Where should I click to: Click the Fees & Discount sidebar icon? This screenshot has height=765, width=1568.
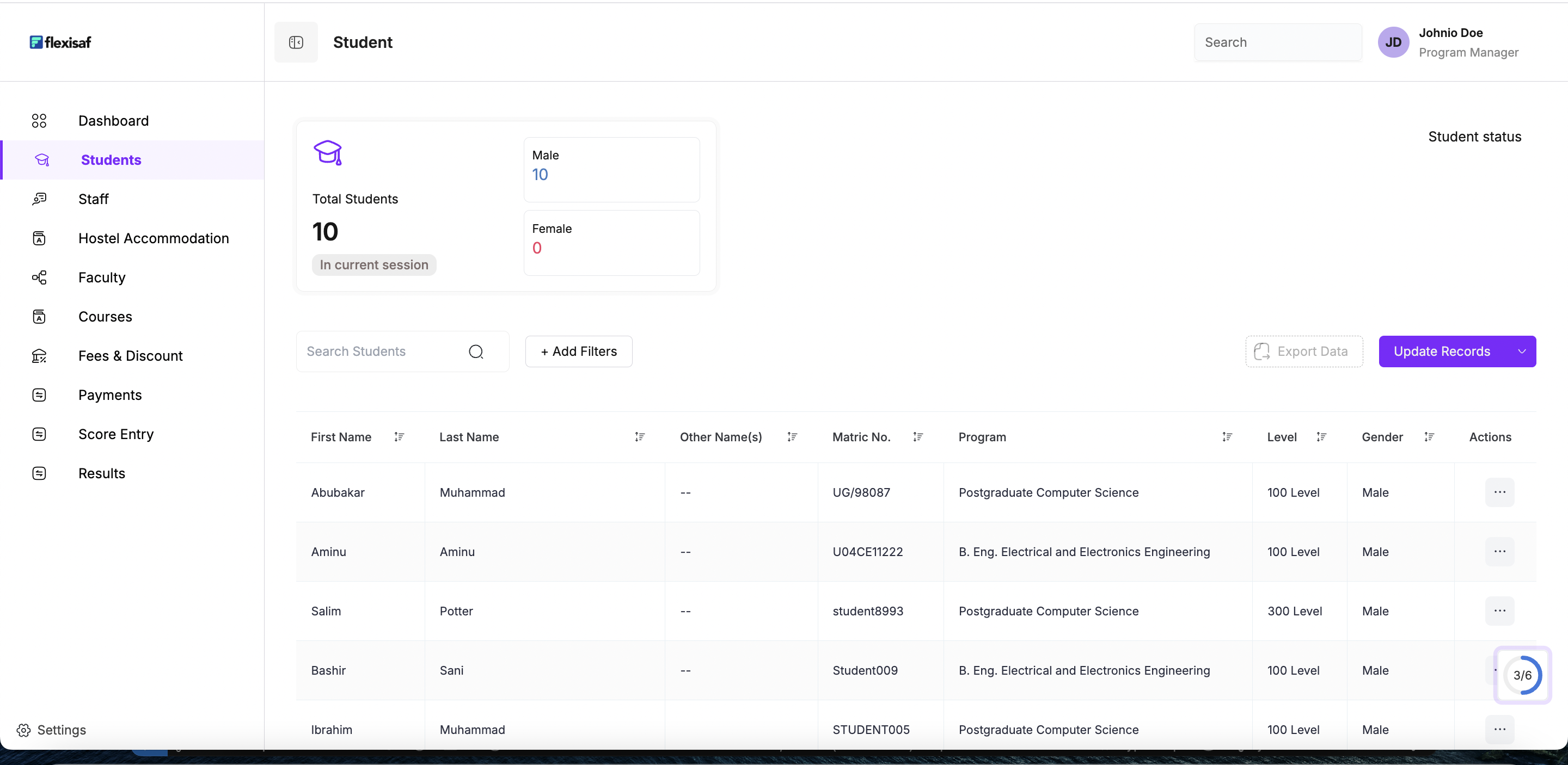pyautogui.click(x=39, y=356)
